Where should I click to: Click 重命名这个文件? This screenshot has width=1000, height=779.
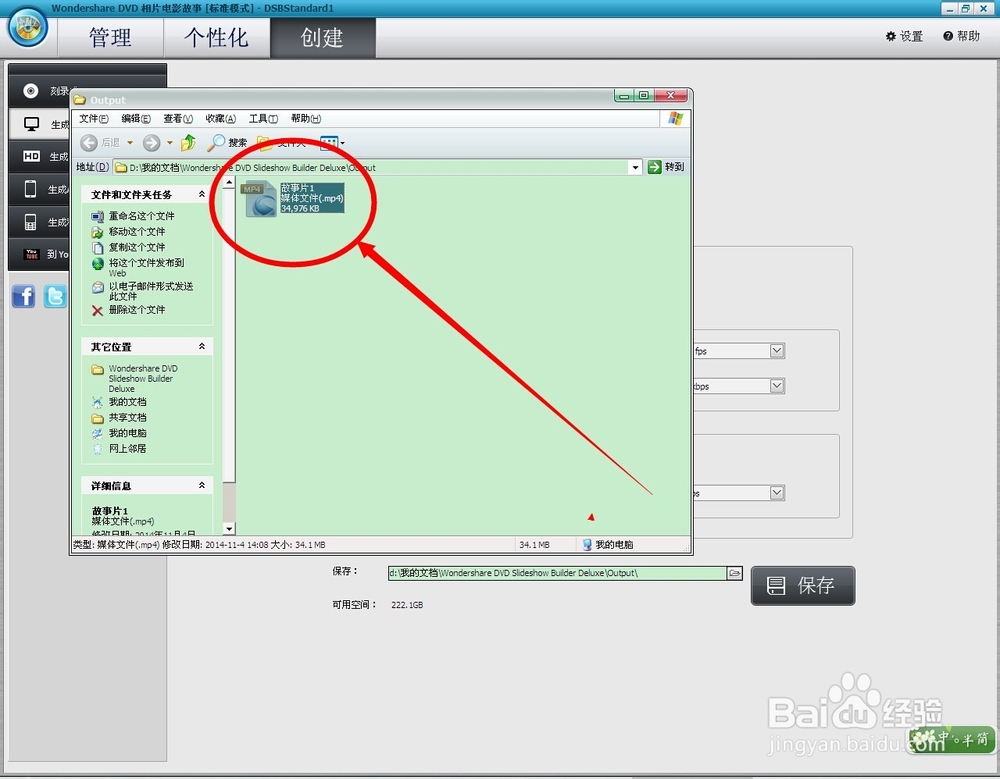[x=142, y=216]
